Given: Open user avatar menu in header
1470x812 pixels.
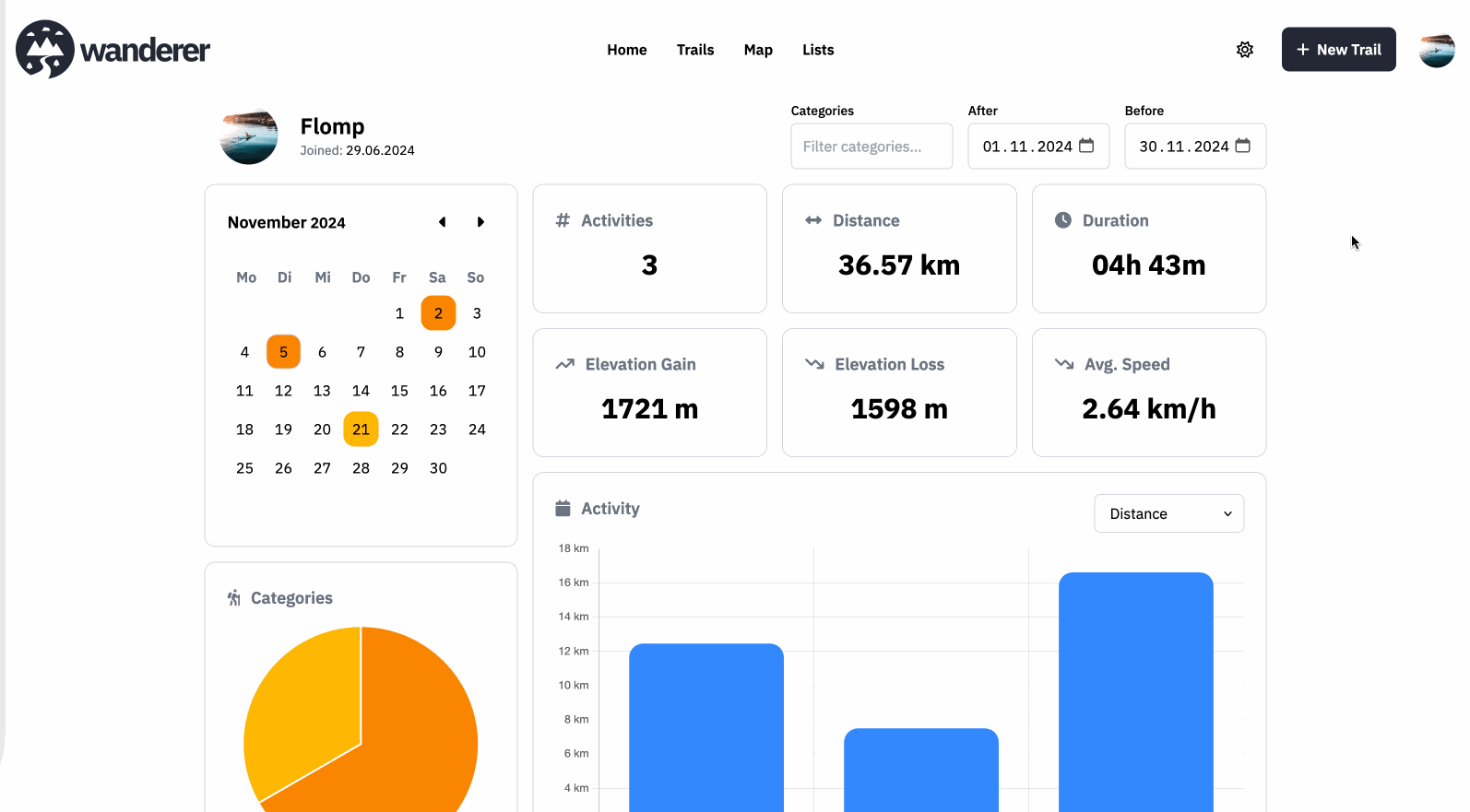Looking at the screenshot, I should [x=1436, y=50].
